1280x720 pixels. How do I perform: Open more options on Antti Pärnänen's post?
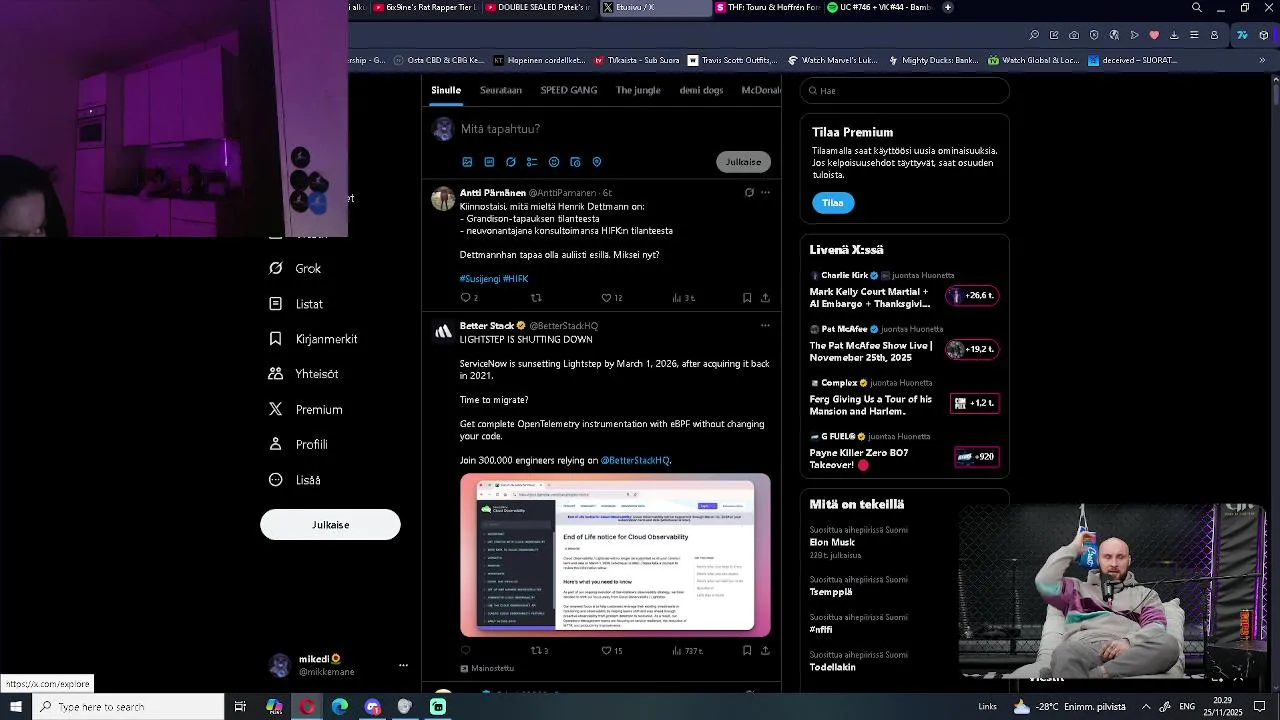765,192
